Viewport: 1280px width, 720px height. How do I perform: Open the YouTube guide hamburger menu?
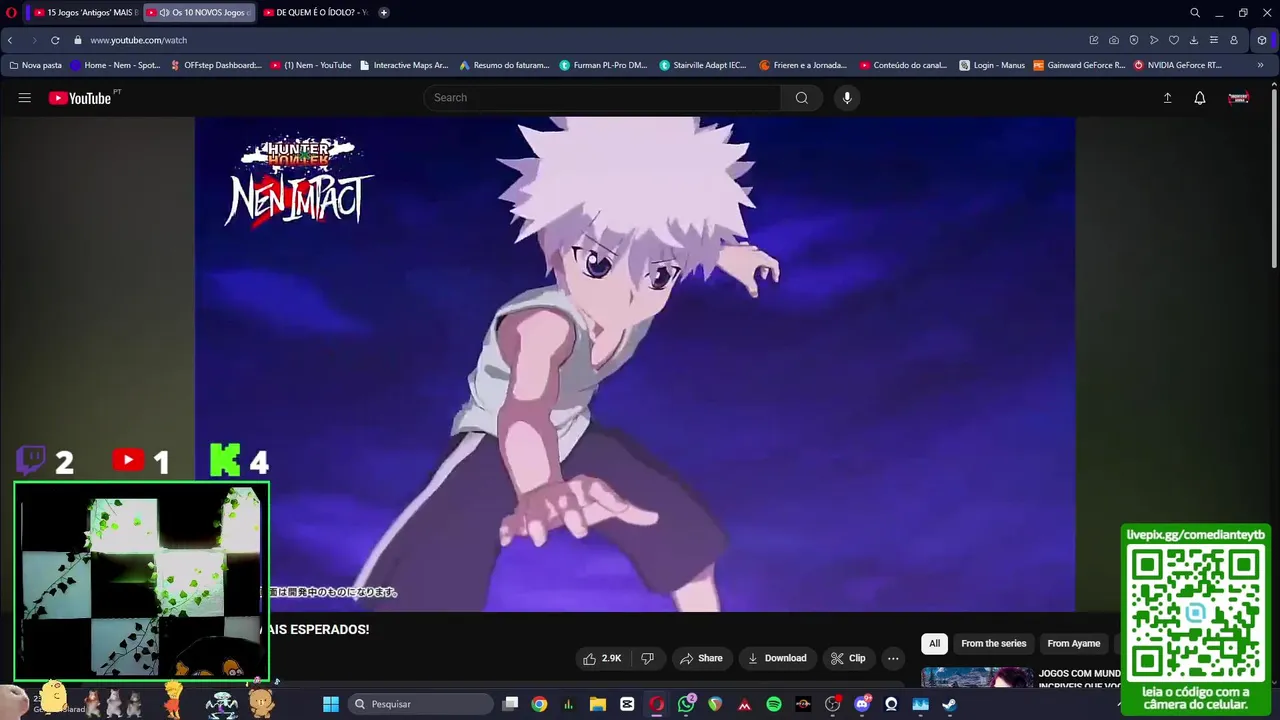[24, 98]
